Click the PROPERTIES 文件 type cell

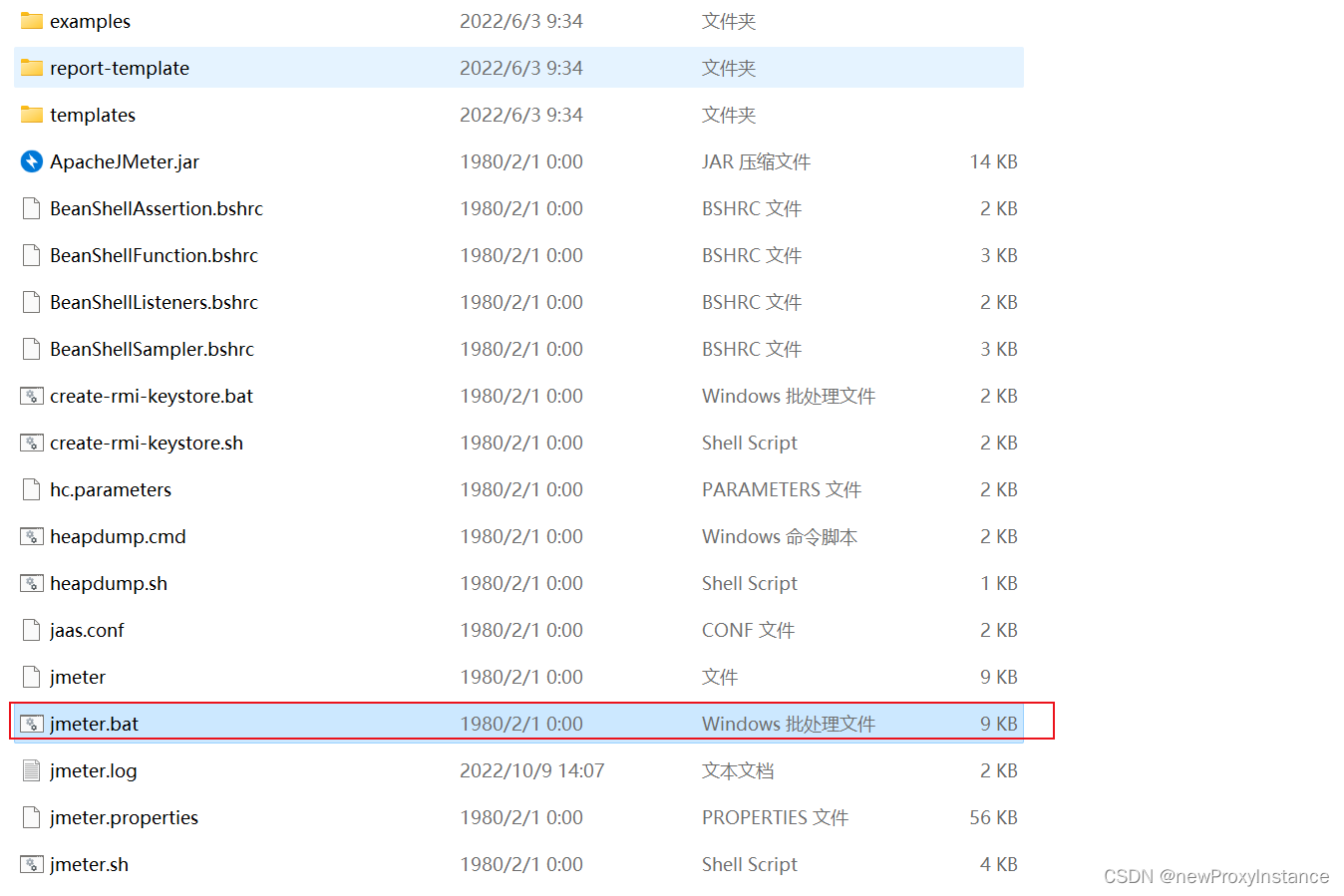click(775, 817)
